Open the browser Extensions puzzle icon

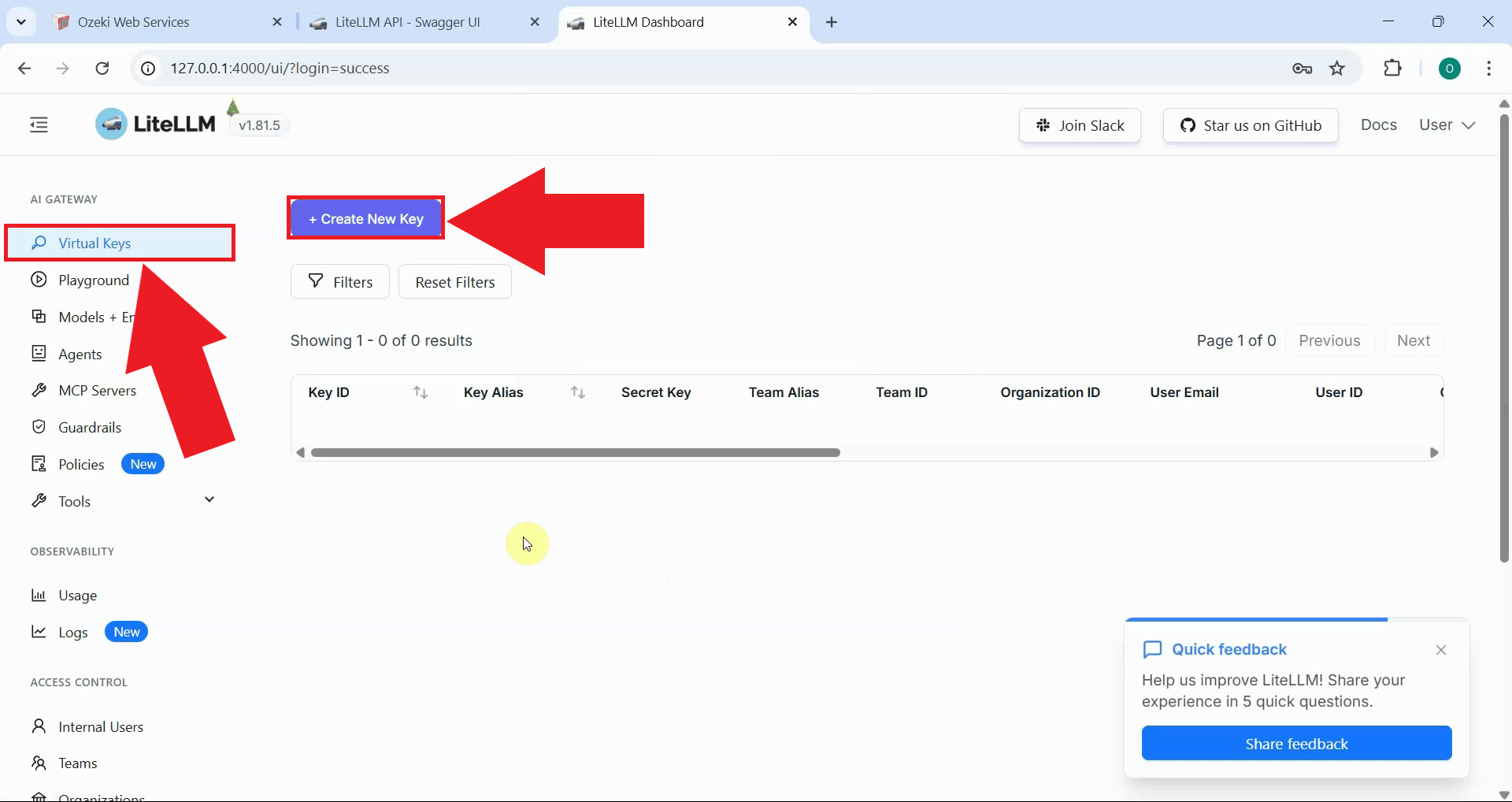[x=1392, y=69]
